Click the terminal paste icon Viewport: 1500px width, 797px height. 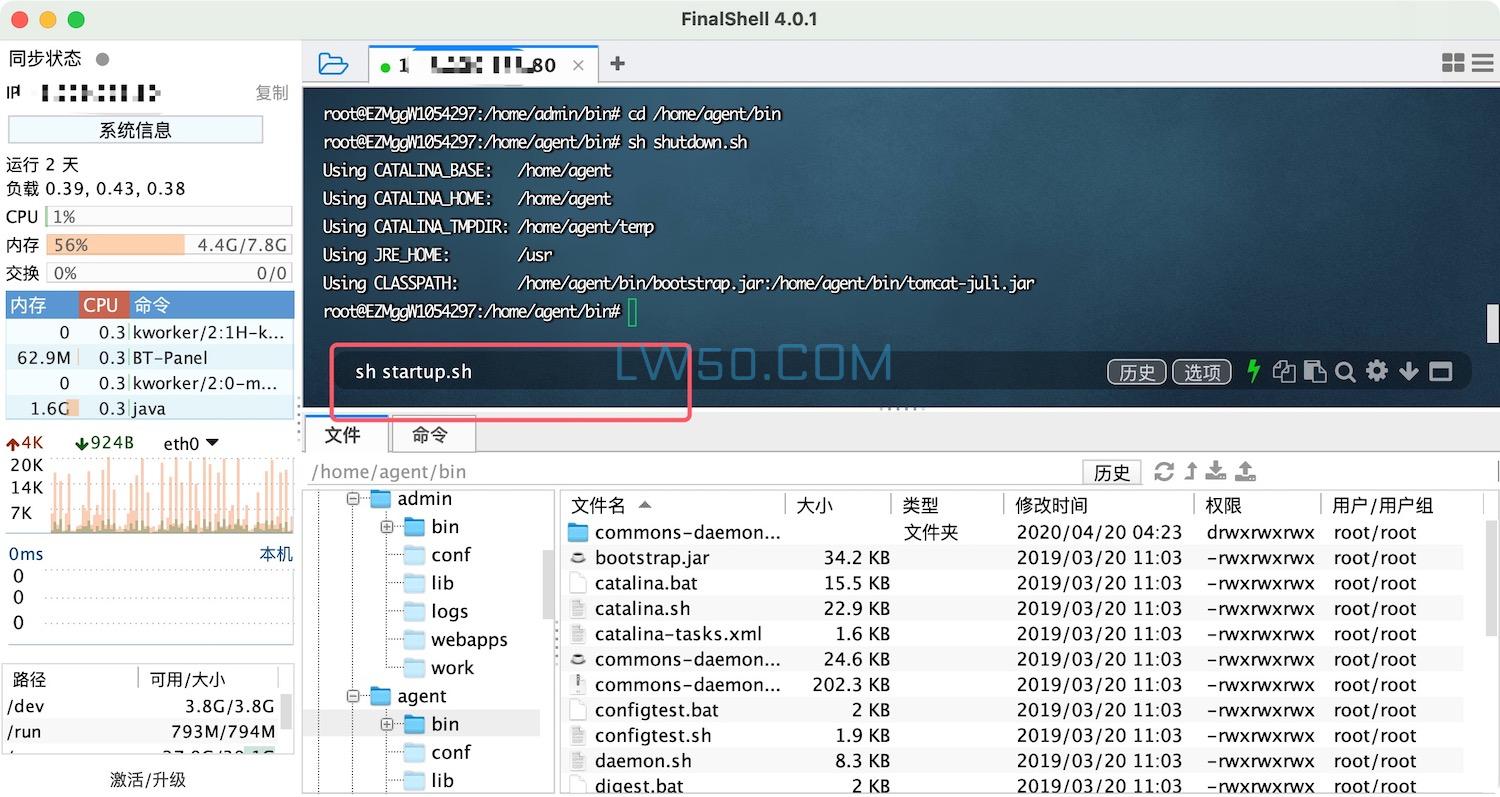[1315, 372]
